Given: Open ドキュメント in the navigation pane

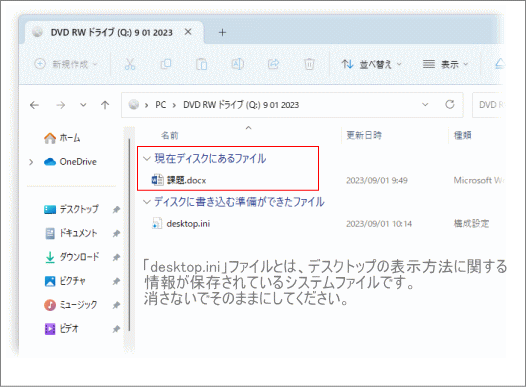Looking at the screenshot, I should (x=71, y=233).
